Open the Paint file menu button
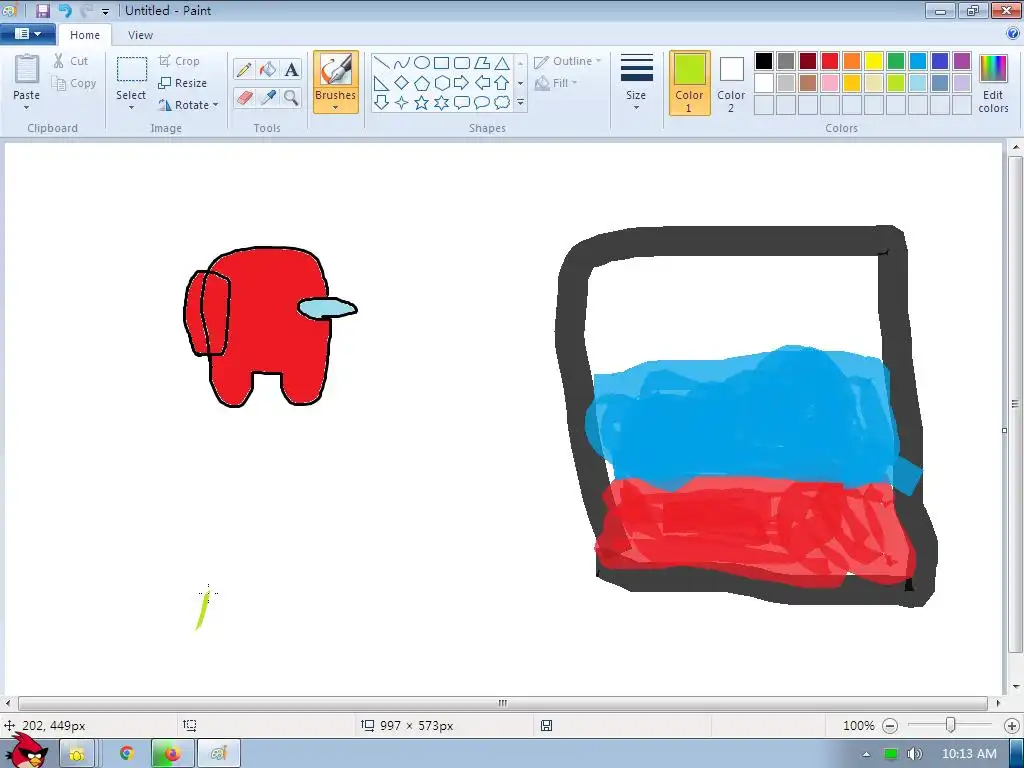The image size is (1024, 768). 27,34
